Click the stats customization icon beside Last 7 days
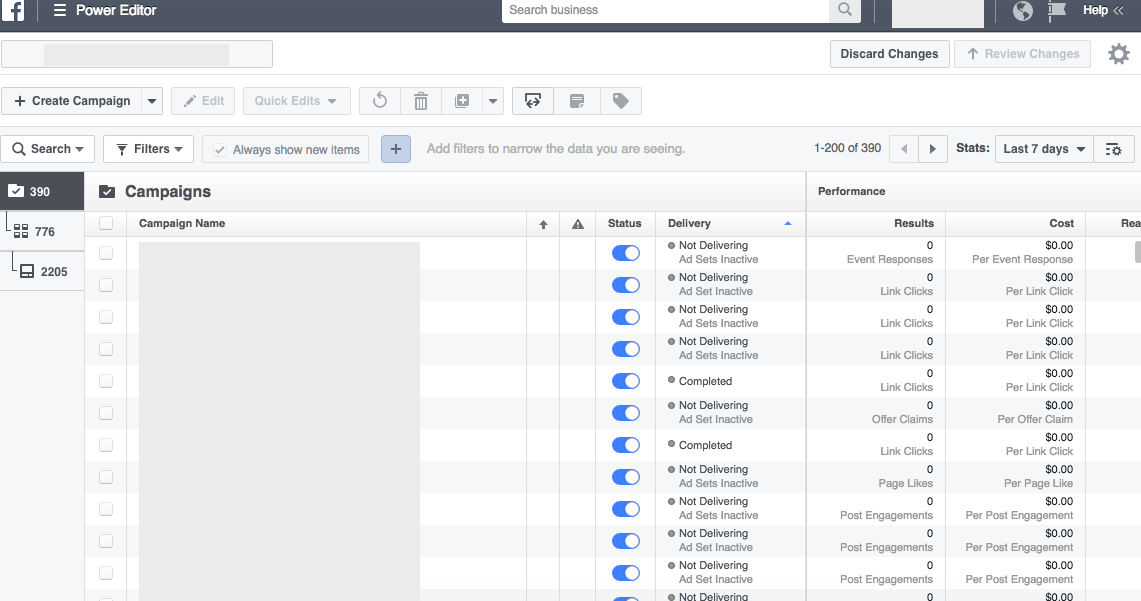1141x601 pixels. pos(1114,148)
